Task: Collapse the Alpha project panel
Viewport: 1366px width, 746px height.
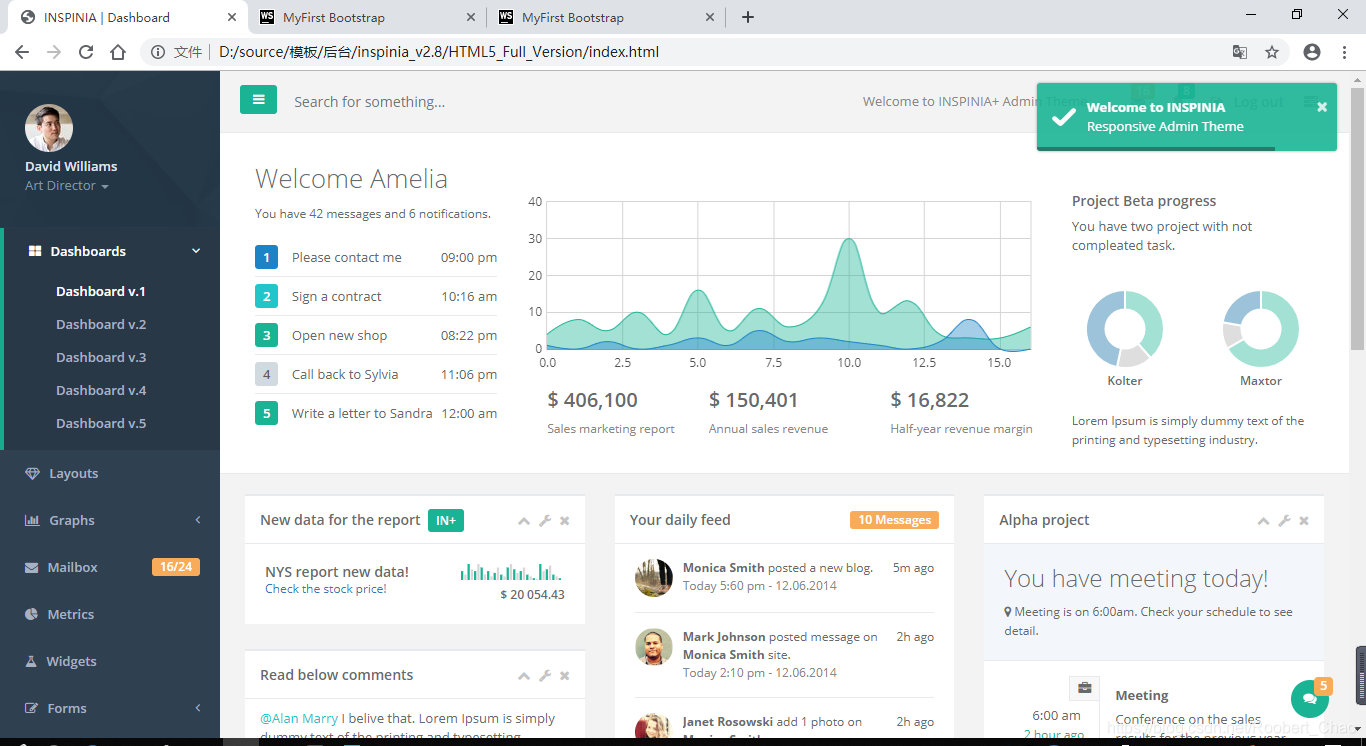Action: click(1263, 521)
